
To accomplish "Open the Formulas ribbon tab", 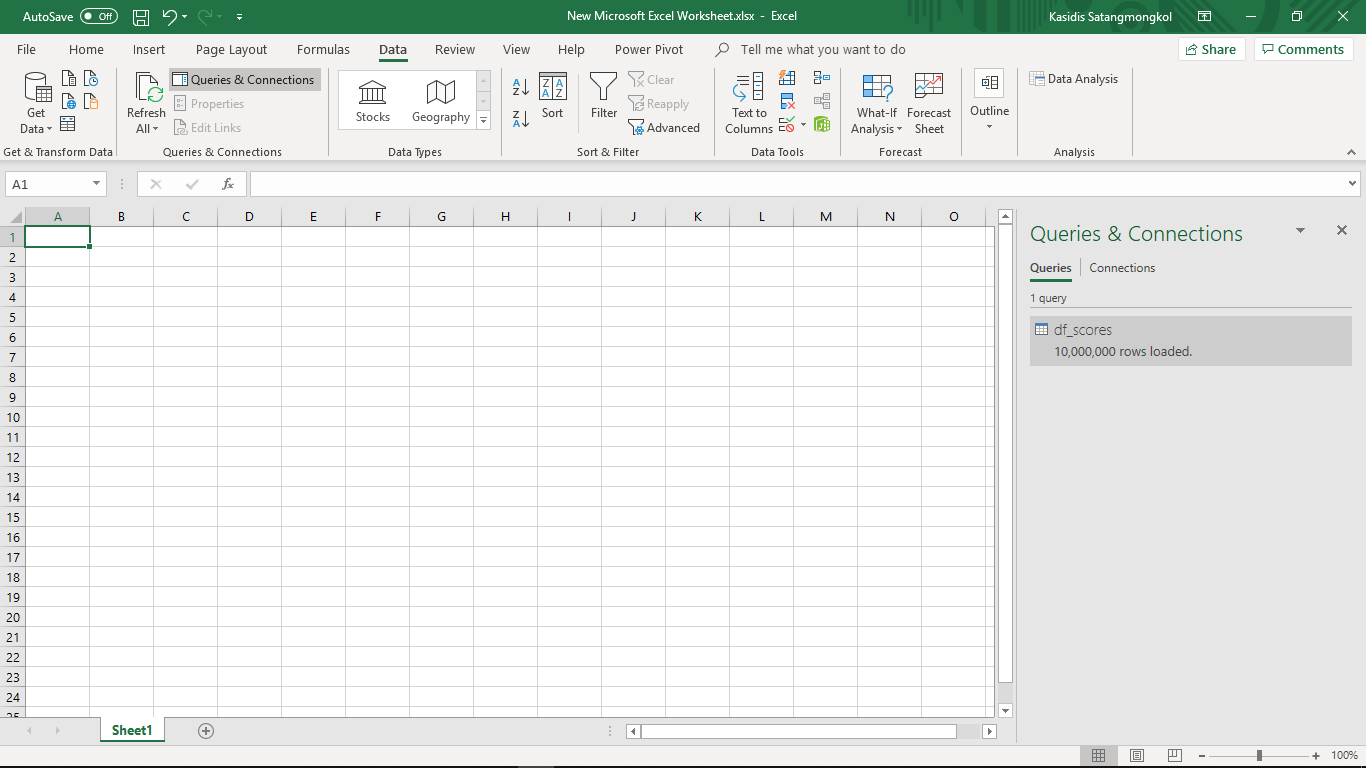I will tap(323, 49).
